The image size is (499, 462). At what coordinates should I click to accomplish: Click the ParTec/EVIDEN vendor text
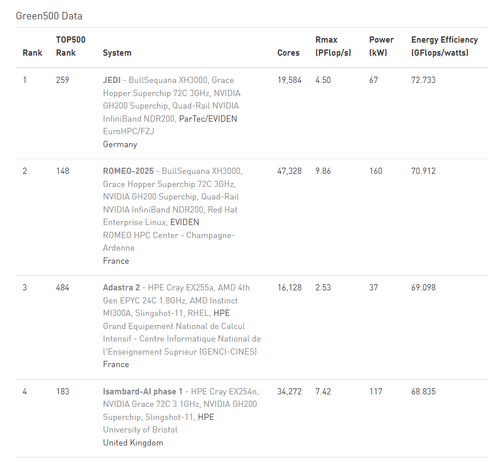pyautogui.click(x=208, y=119)
